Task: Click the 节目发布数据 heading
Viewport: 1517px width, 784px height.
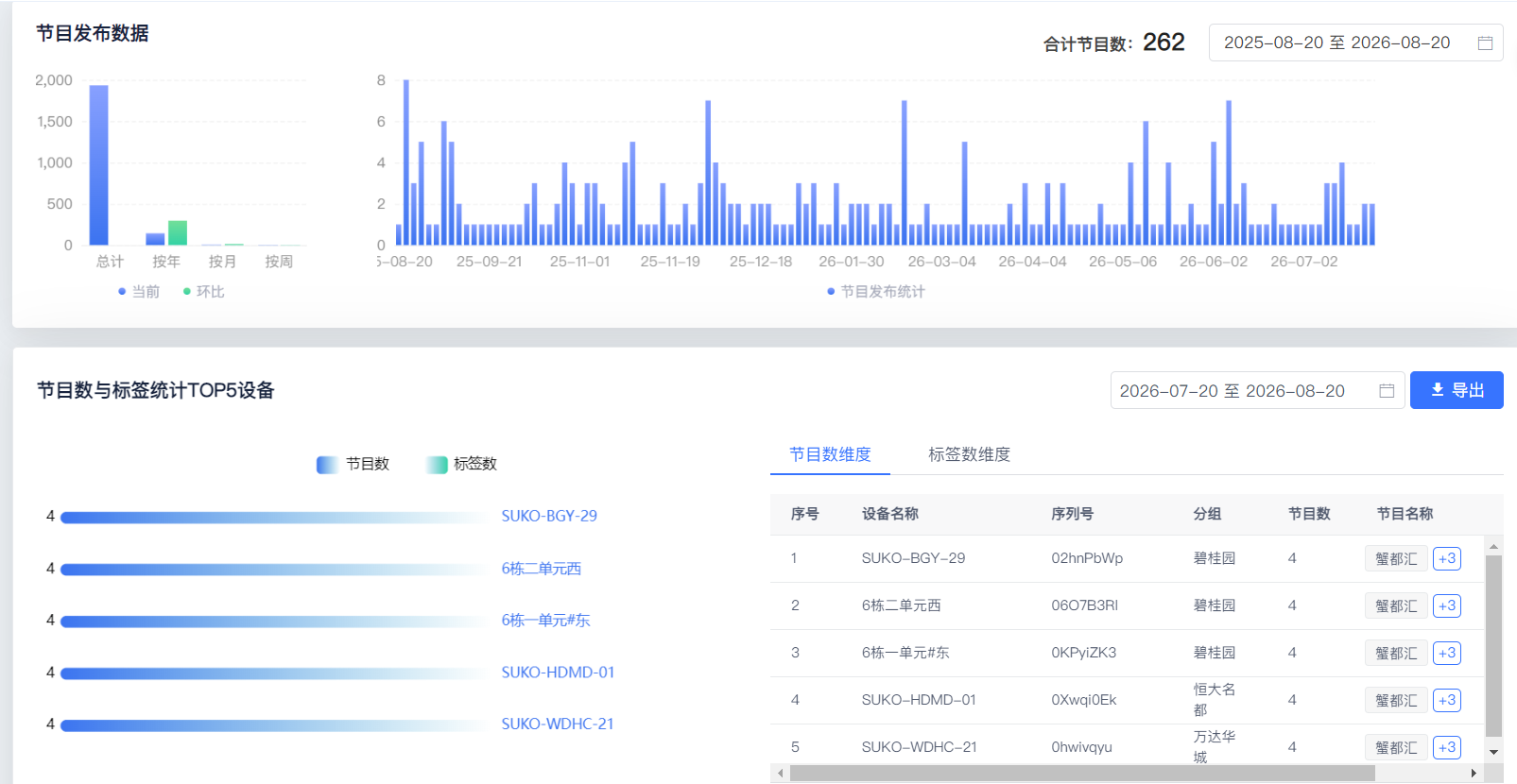Action: pyautogui.click(x=93, y=33)
